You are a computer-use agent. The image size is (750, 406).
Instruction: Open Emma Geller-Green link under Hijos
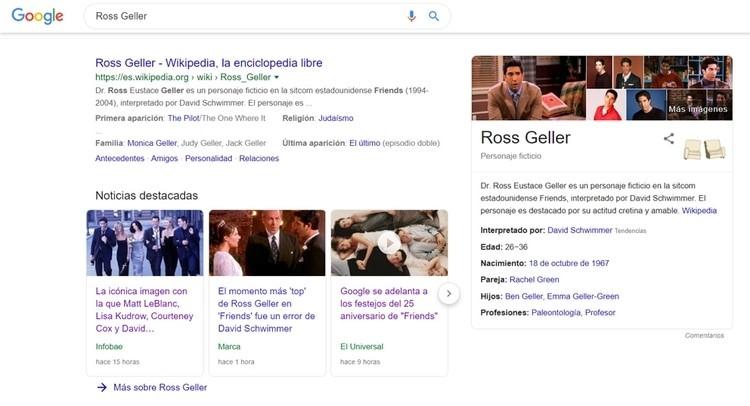583,296
